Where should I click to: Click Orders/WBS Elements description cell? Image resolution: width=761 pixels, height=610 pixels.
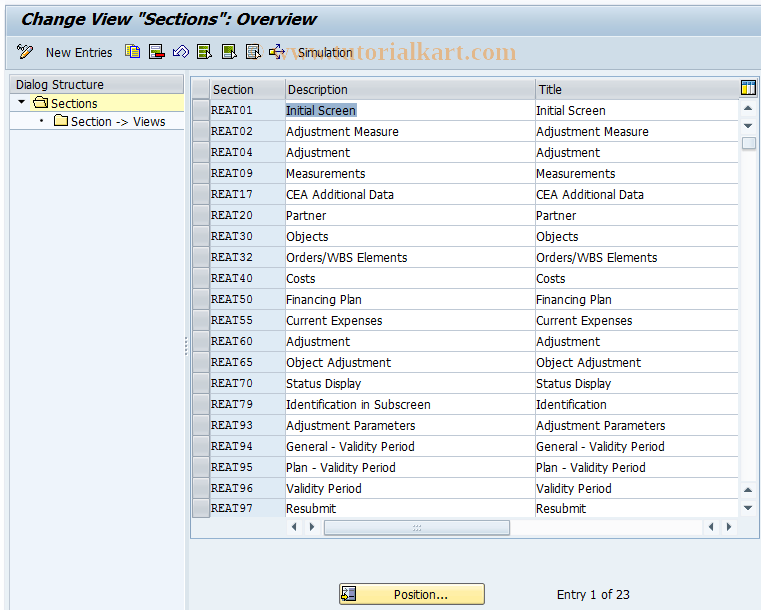coord(410,257)
